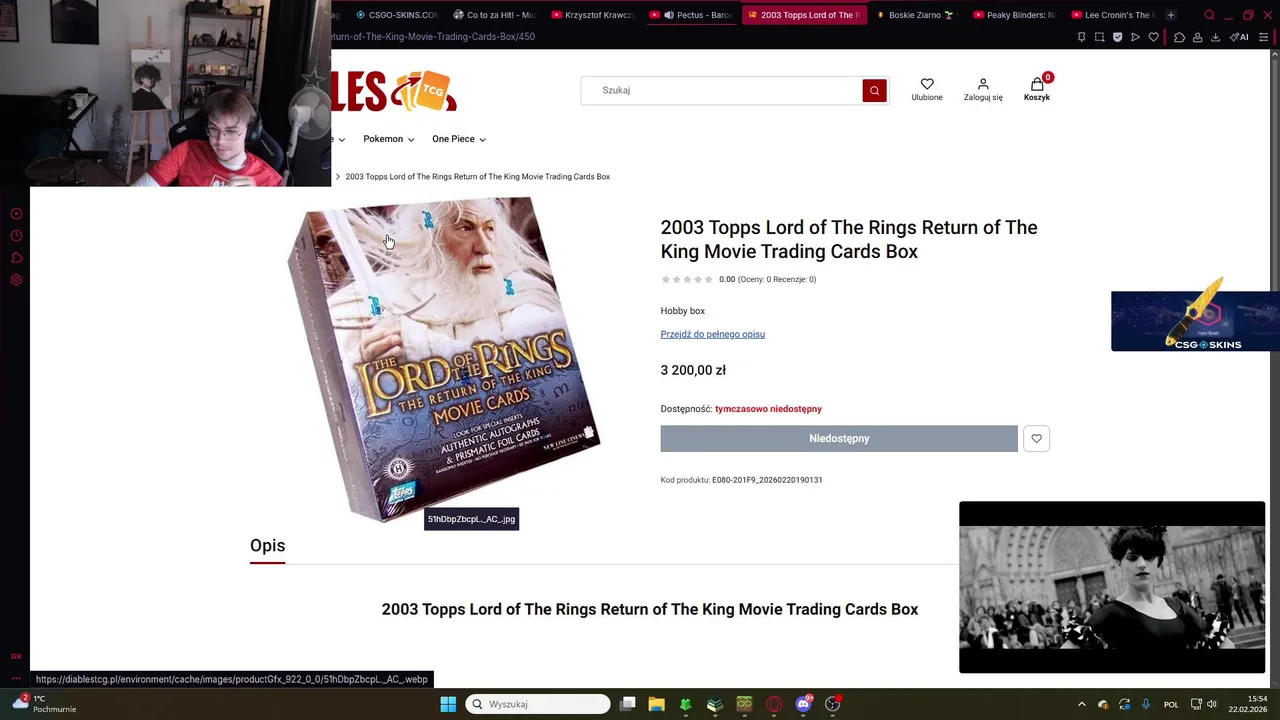Click the weather widget Pochmurnie
The height and width of the screenshot is (720, 1280).
click(x=44, y=704)
